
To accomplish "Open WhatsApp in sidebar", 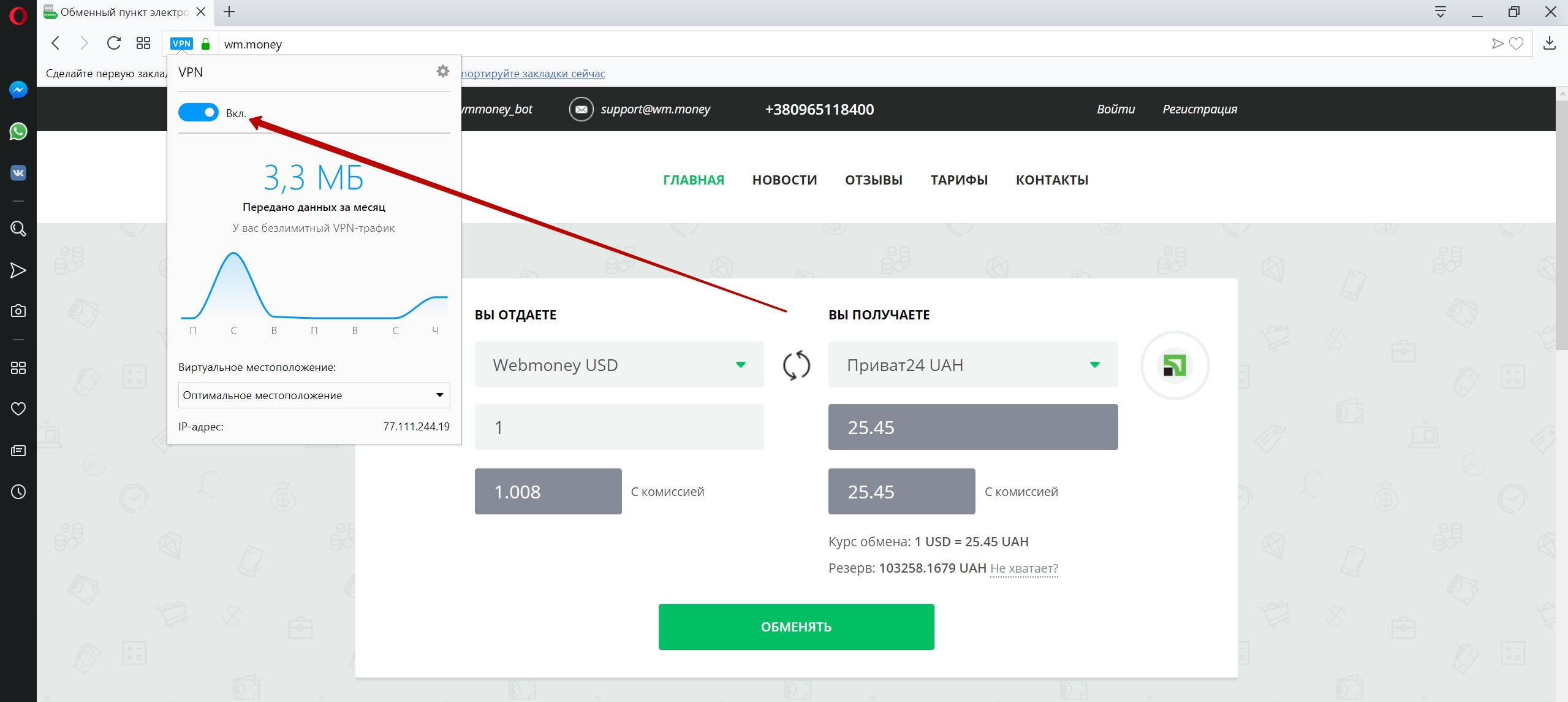I will tap(18, 131).
